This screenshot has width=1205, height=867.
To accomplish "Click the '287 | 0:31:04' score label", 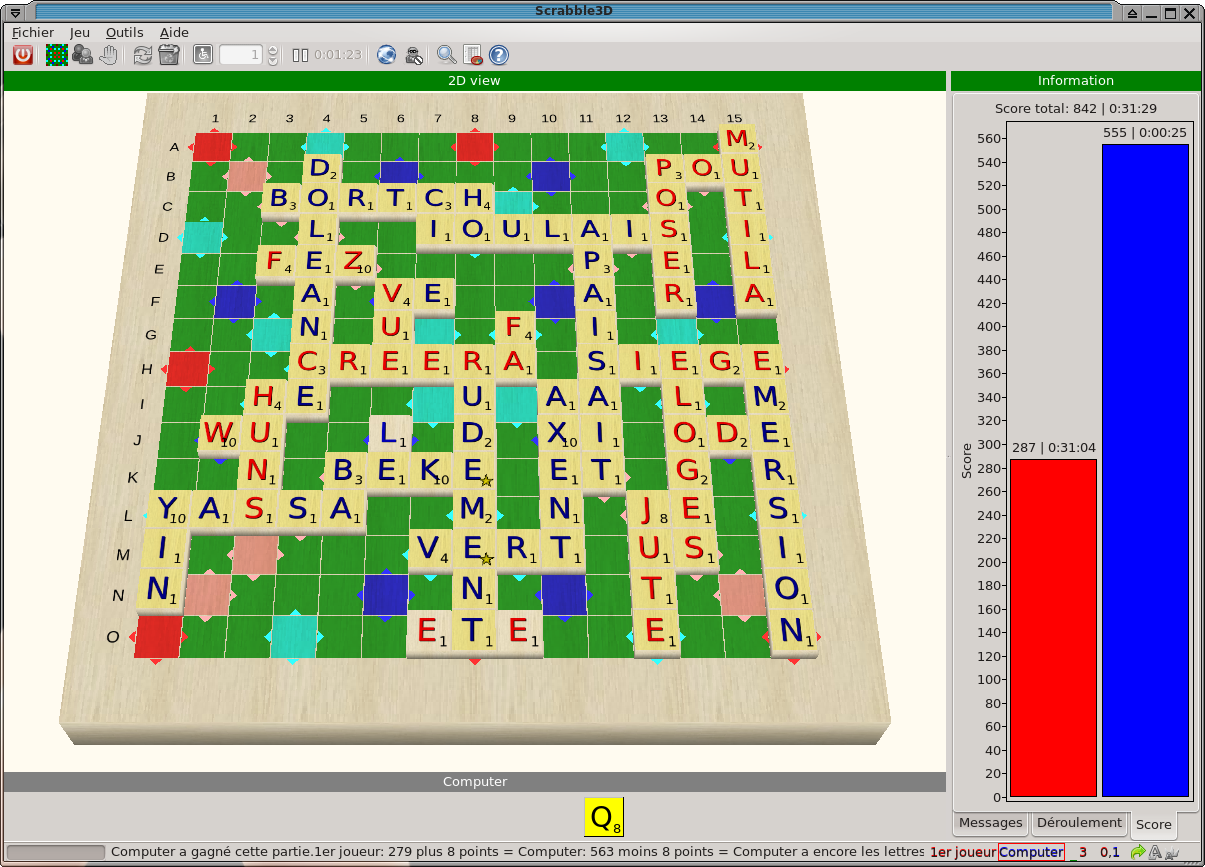I will click(1053, 448).
